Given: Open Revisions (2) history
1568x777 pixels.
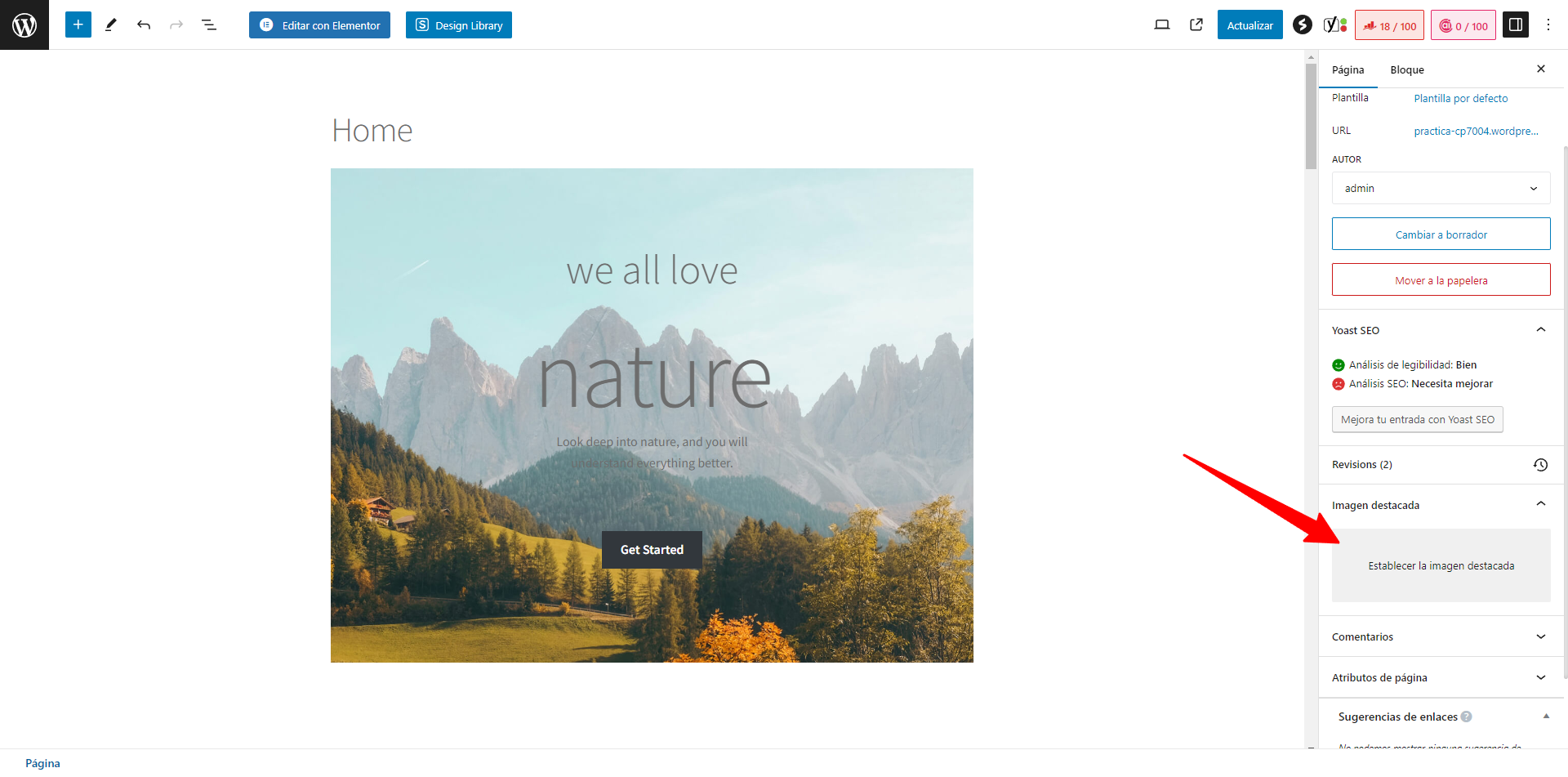Looking at the screenshot, I should coord(1441,464).
